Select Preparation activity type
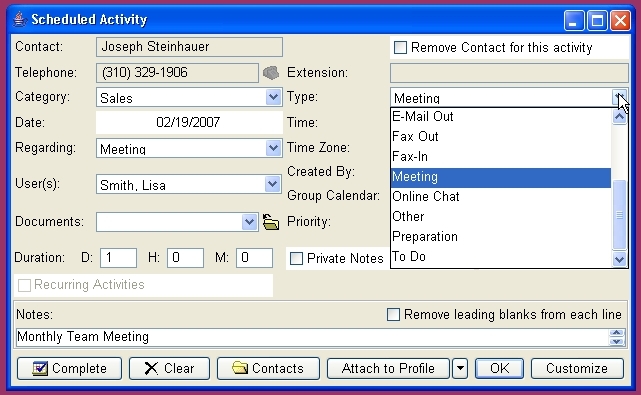This screenshot has height=395, width=641. pyautogui.click(x=501, y=237)
